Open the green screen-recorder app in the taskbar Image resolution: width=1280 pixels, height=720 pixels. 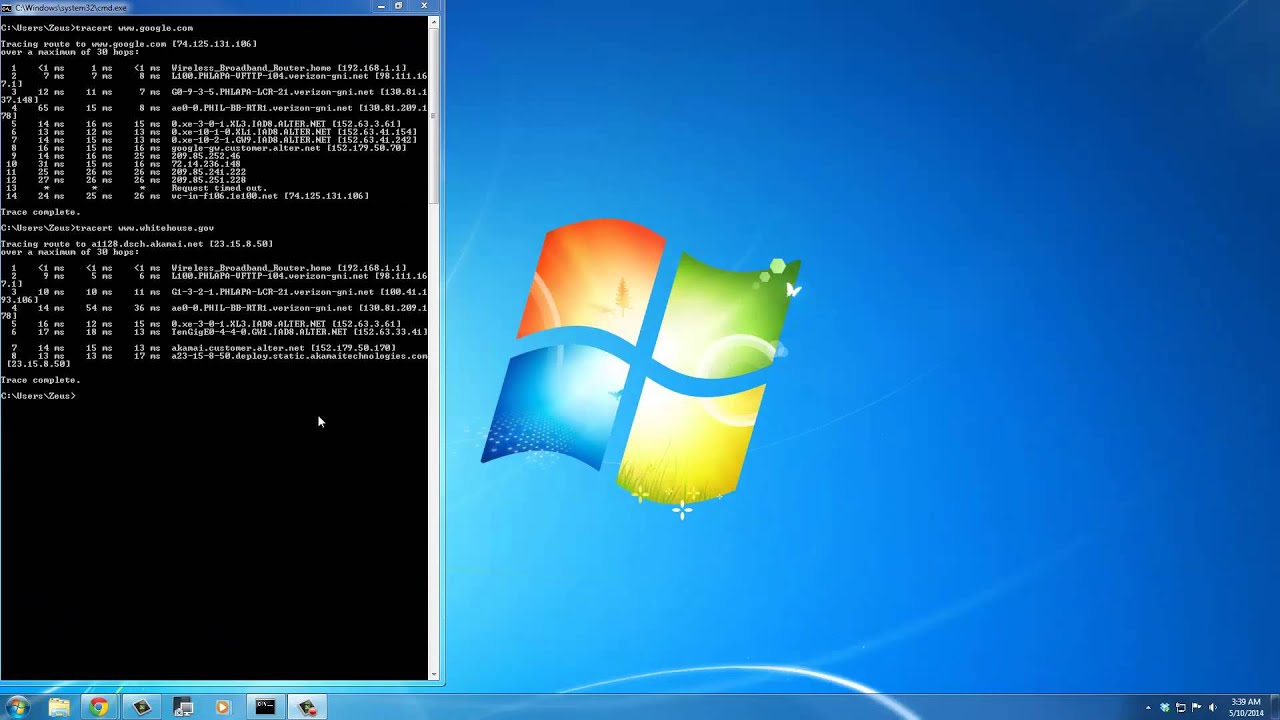tap(141, 707)
